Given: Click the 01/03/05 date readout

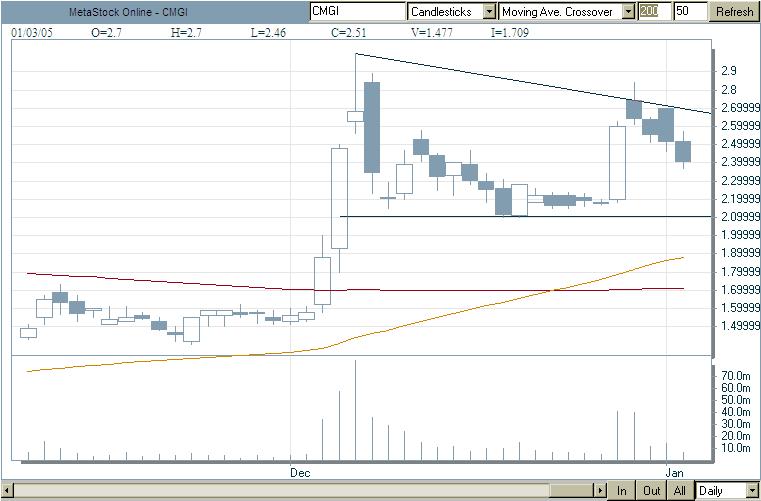Looking at the screenshot, I should click(x=32, y=33).
